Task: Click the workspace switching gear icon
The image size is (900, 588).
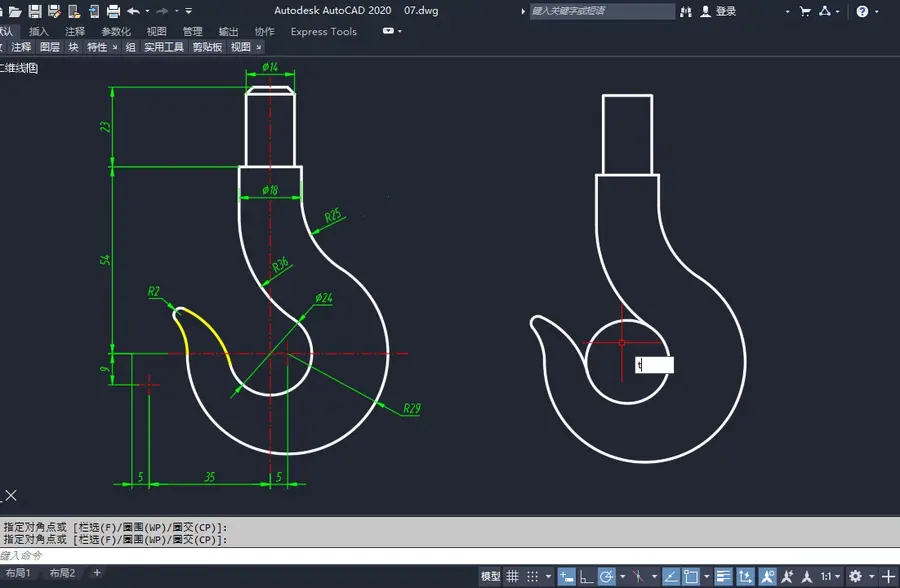Action: [x=855, y=576]
